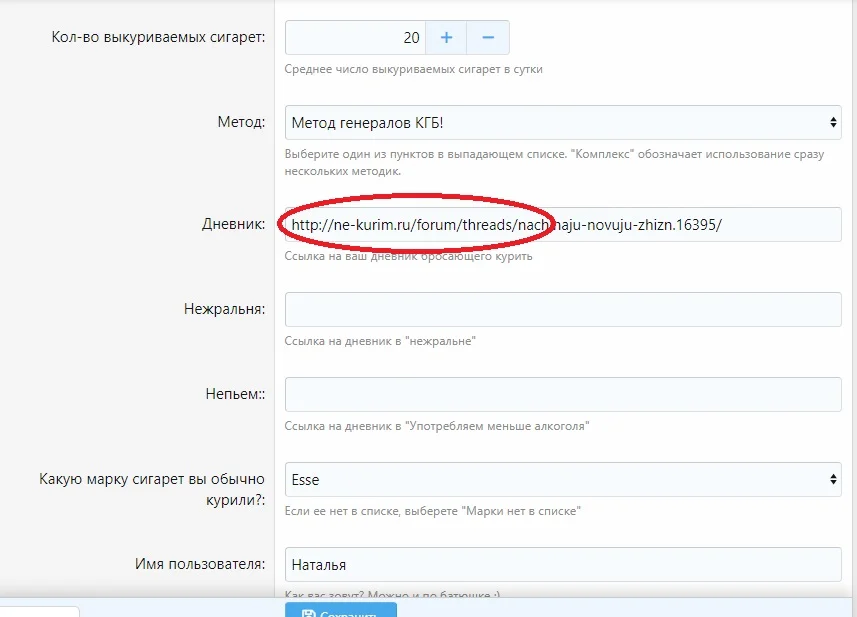Click the Кол-во выкуриваемых сигарет label
The width and height of the screenshot is (857, 617).
click(156, 37)
